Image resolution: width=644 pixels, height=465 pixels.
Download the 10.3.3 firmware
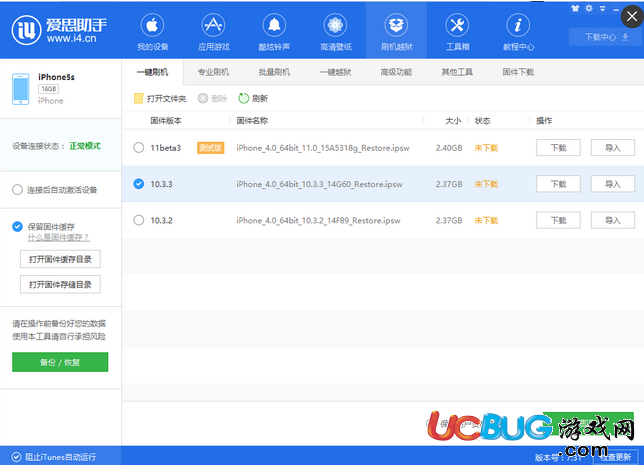(558, 184)
